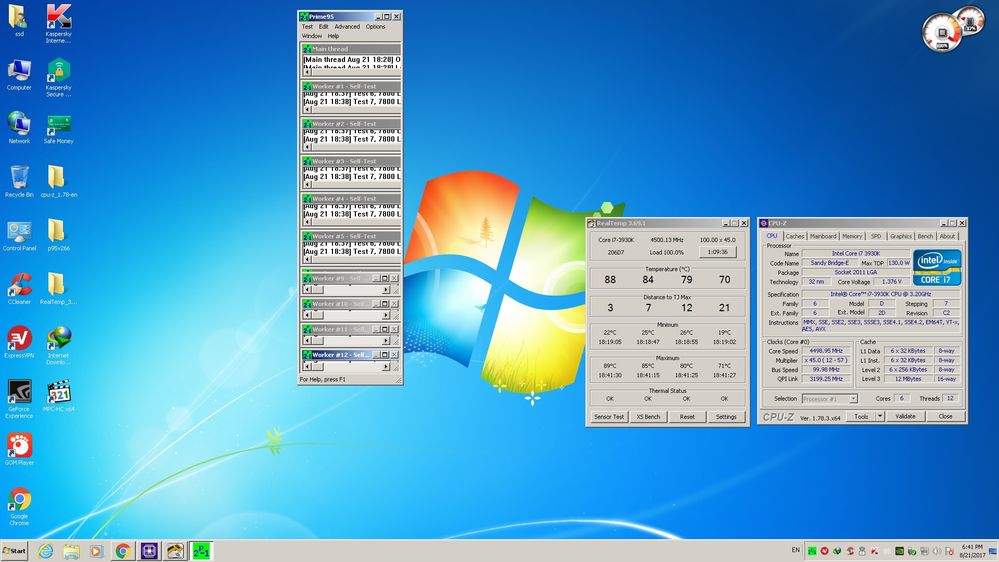Open the Processor #1 selection dropdown

pyautogui.click(x=830, y=399)
